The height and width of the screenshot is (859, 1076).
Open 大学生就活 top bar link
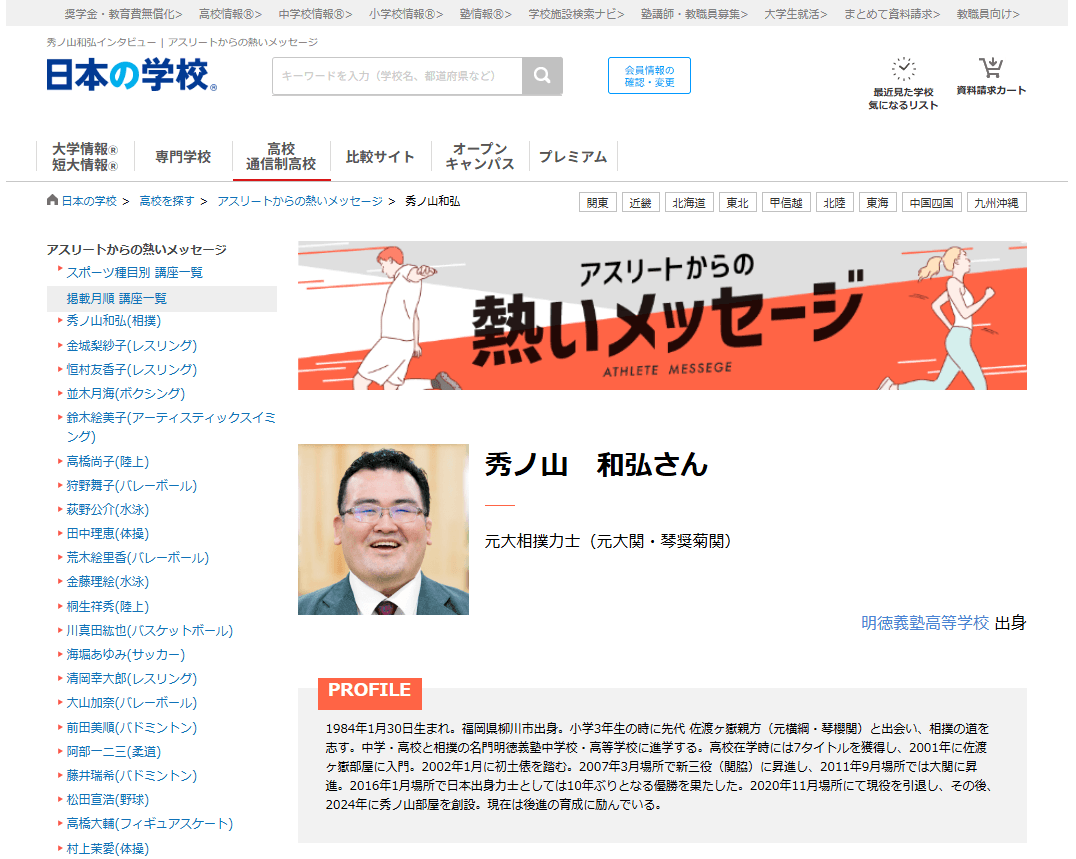click(x=796, y=14)
